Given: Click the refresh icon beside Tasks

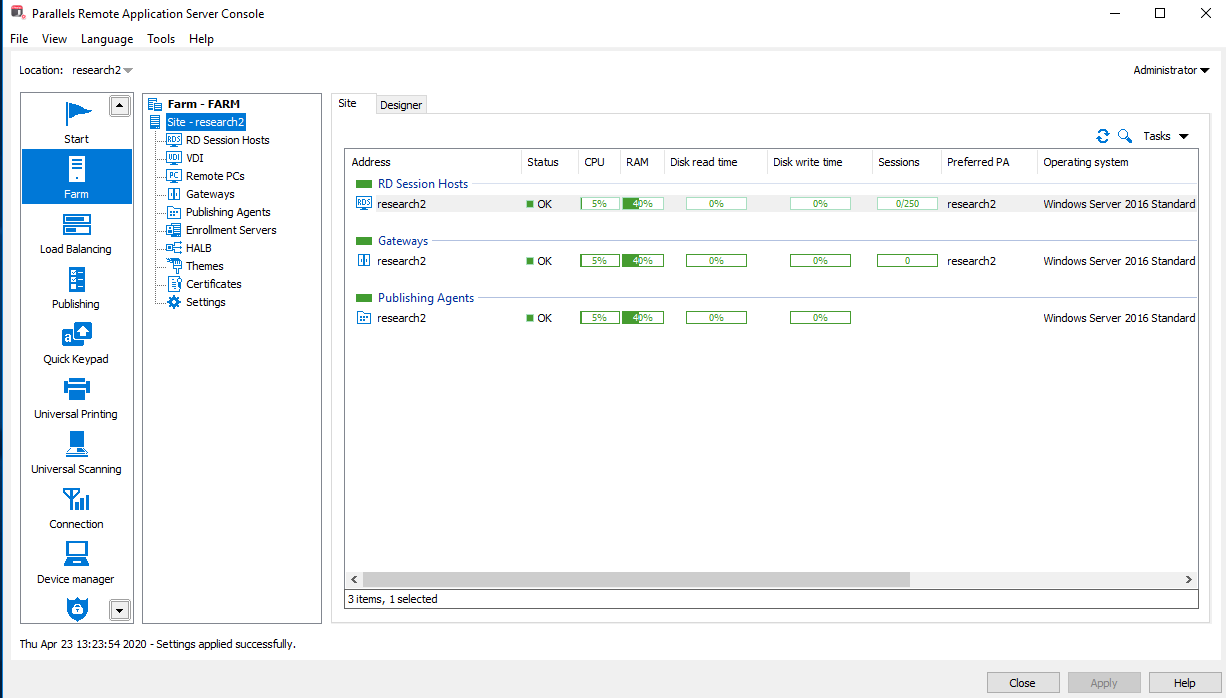Looking at the screenshot, I should pos(1103,136).
